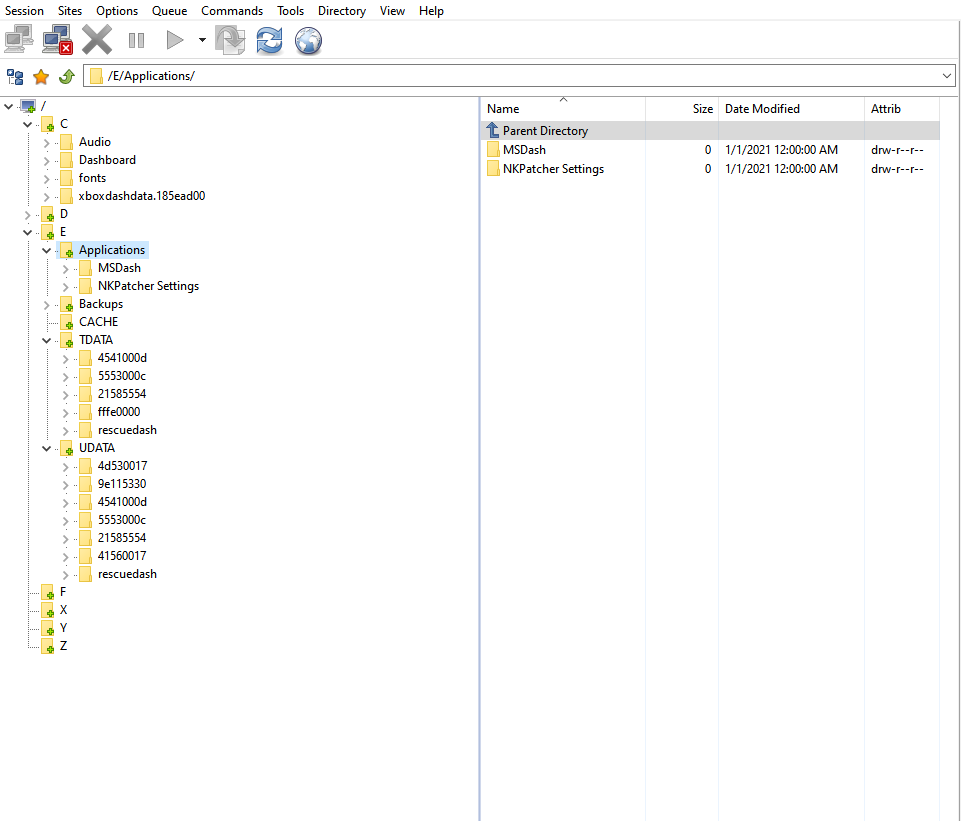The width and height of the screenshot is (961, 821).
Task: Open the Queue menu
Action: click(x=169, y=11)
